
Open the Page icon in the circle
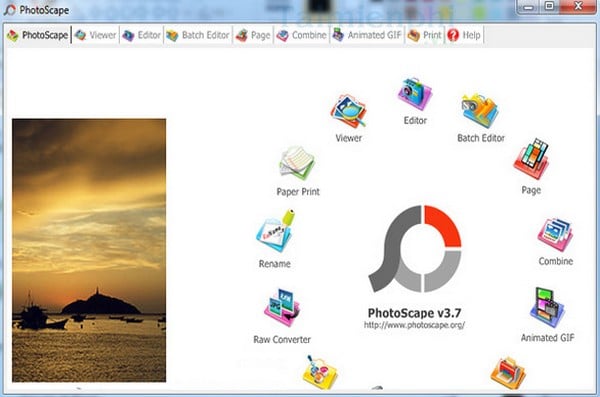click(532, 159)
